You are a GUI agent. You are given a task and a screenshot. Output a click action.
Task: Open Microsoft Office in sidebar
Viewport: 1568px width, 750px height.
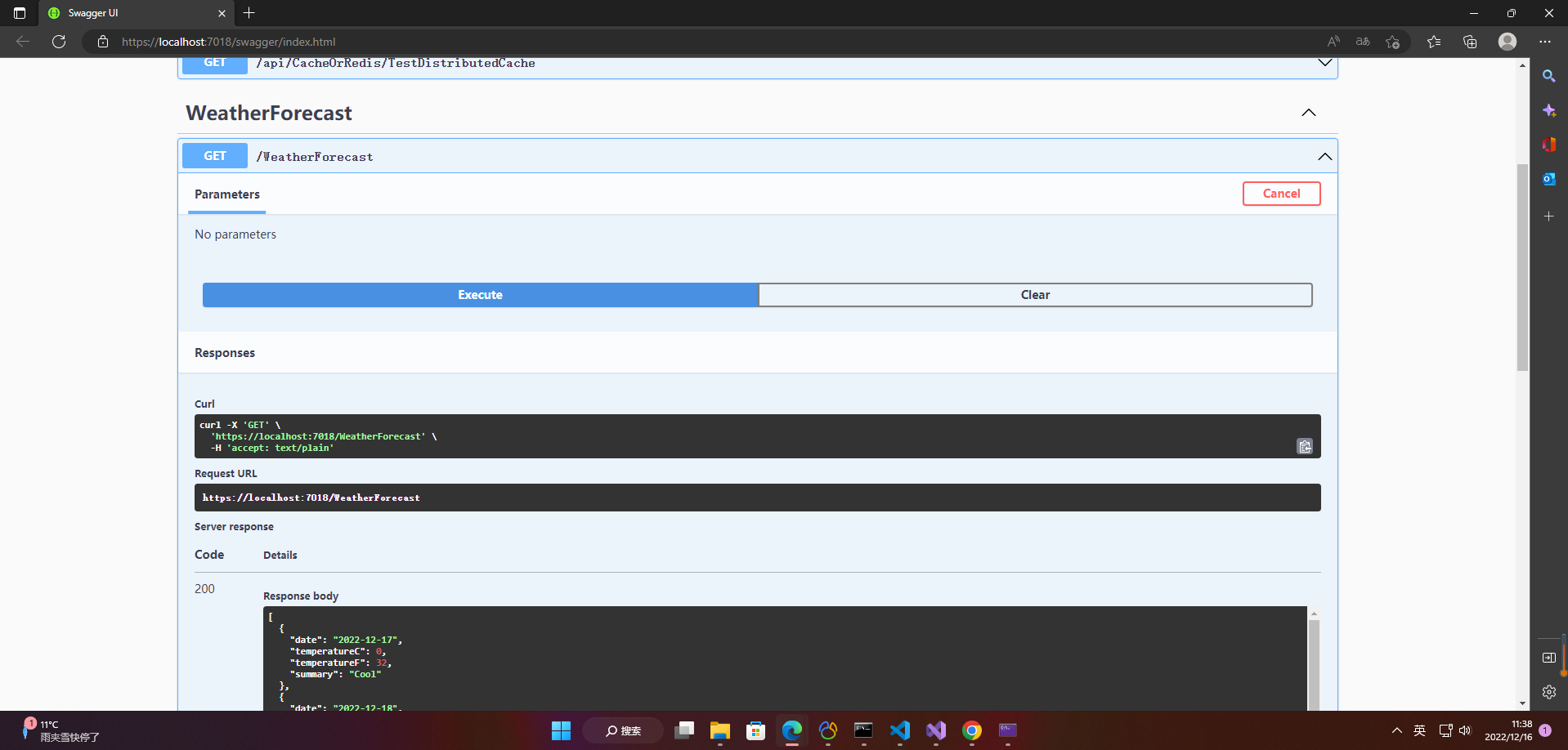pyautogui.click(x=1548, y=145)
